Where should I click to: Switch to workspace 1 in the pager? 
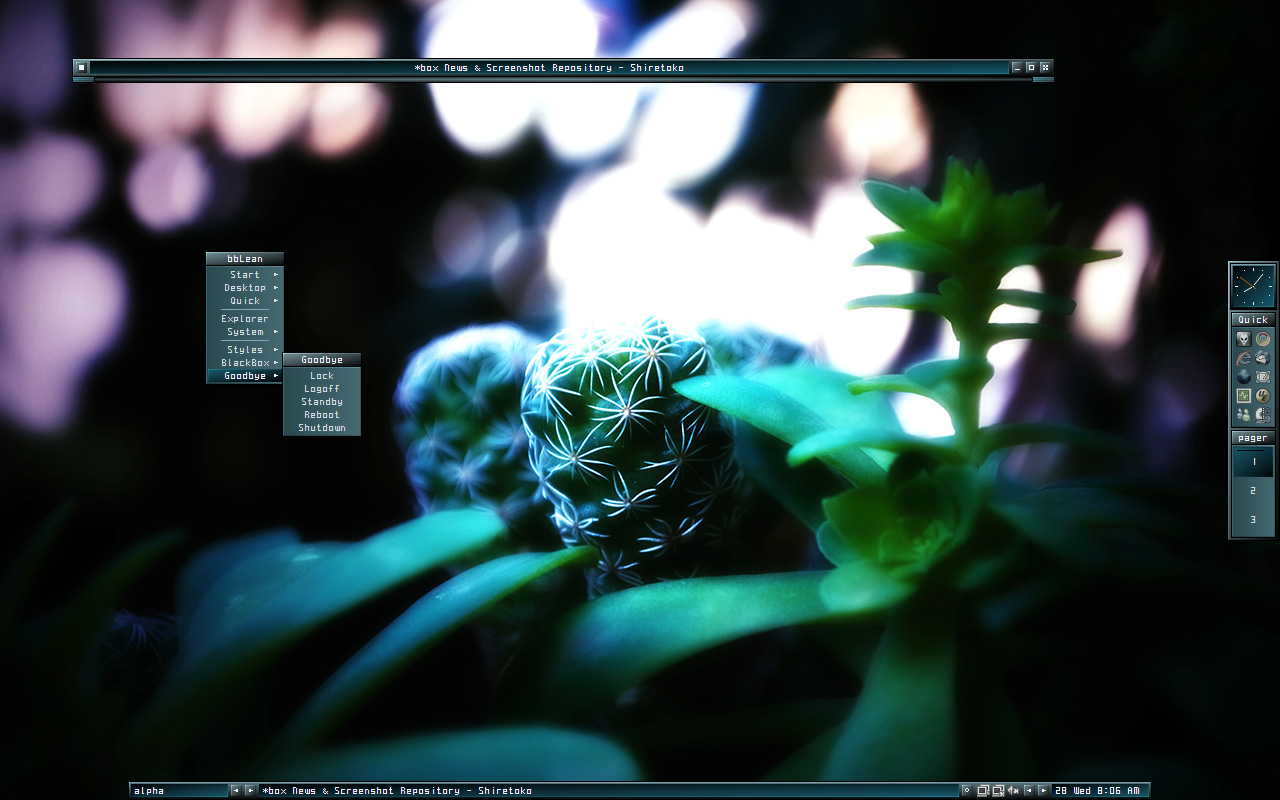click(x=1253, y=462)
